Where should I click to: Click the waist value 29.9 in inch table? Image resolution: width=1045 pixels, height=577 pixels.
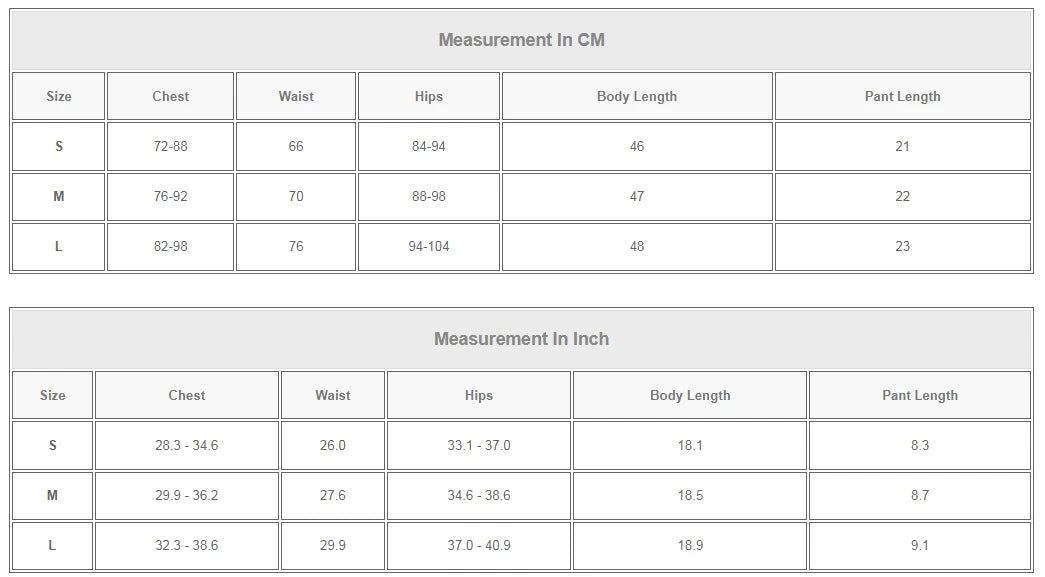pyautogui.click(x=333, y=546)
